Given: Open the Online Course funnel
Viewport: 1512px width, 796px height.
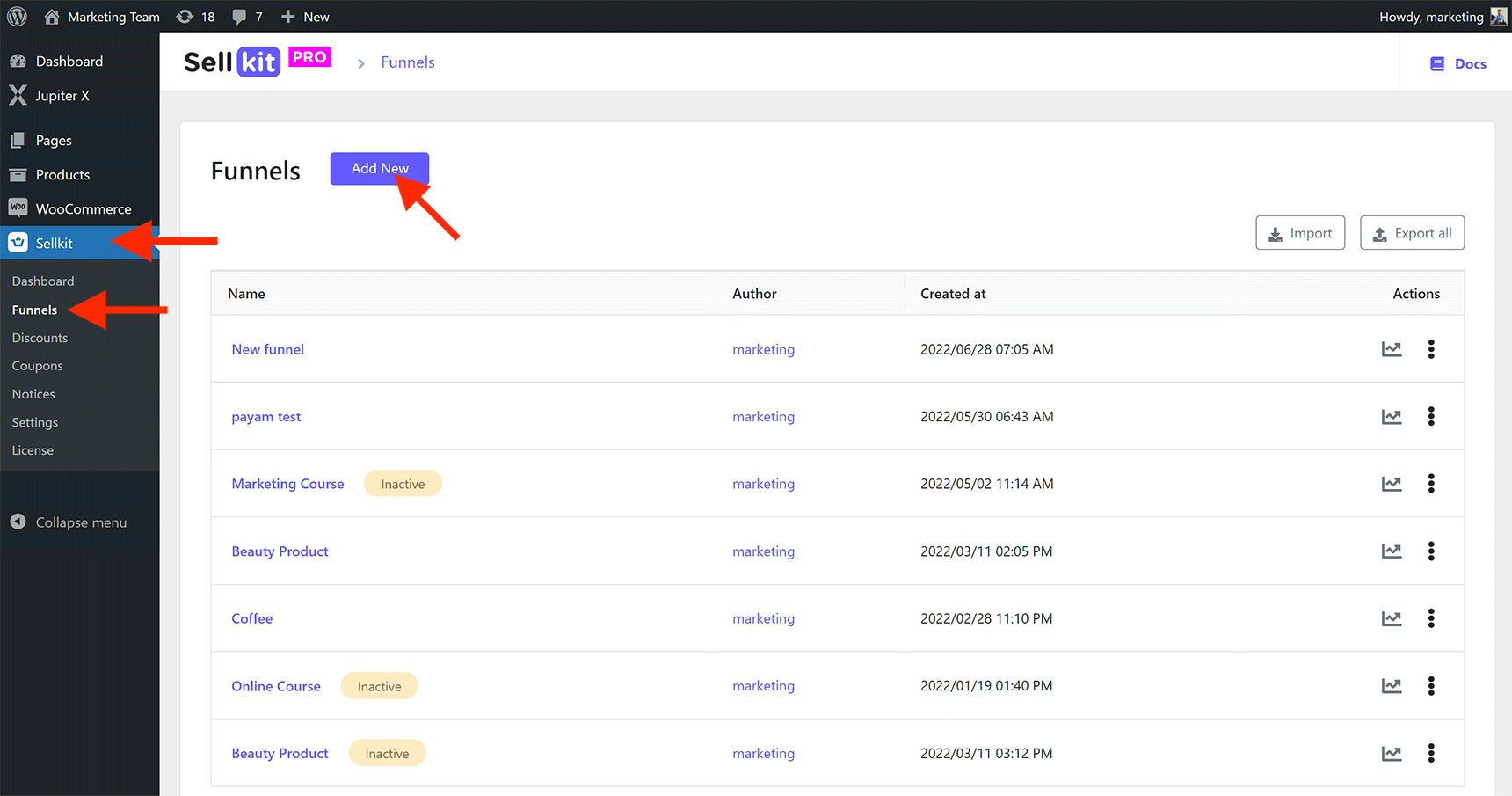Looking at the screenshot, I should coord(276,686).
